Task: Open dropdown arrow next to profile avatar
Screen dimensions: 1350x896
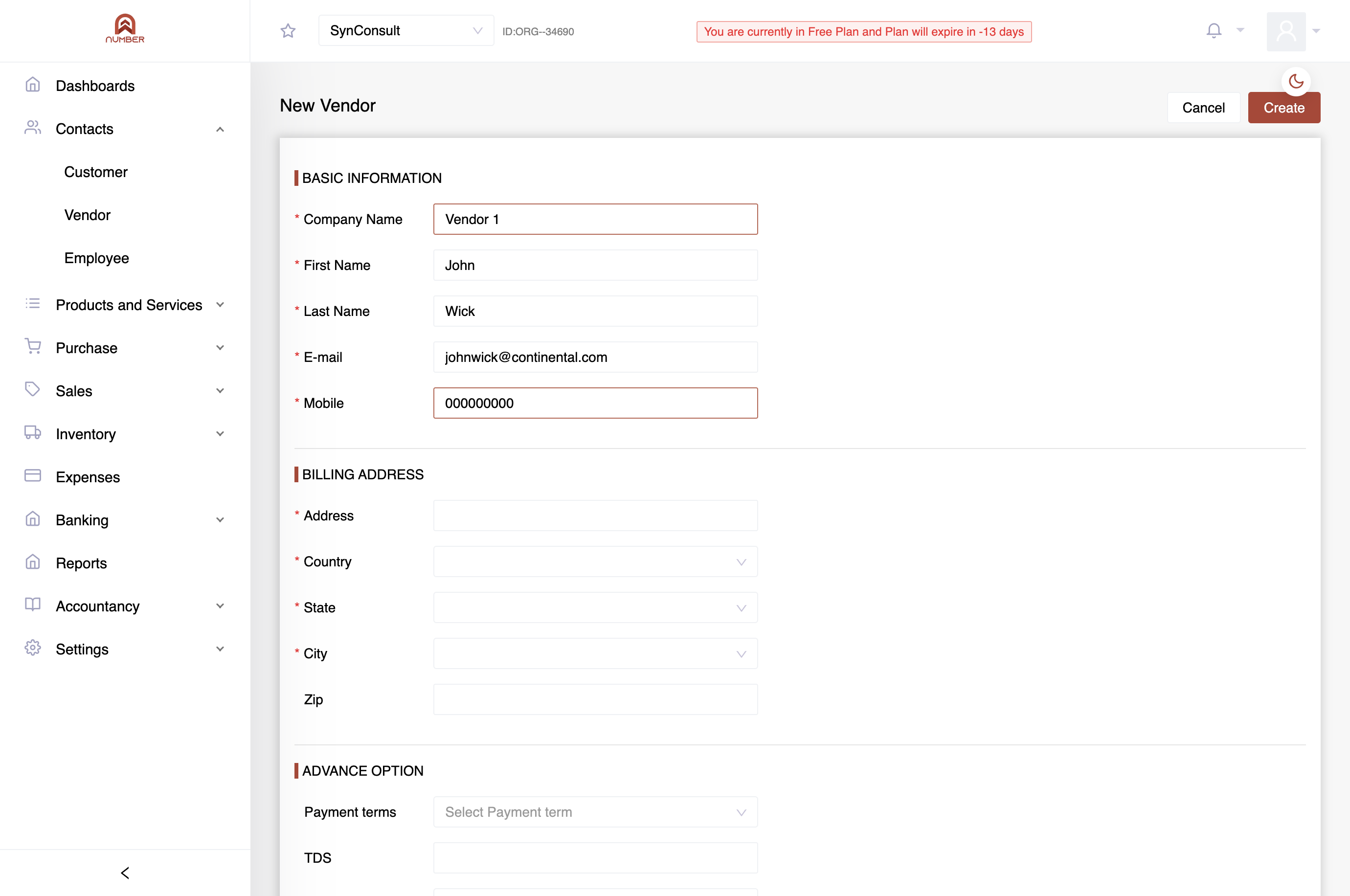Action: pos(1316,31)
